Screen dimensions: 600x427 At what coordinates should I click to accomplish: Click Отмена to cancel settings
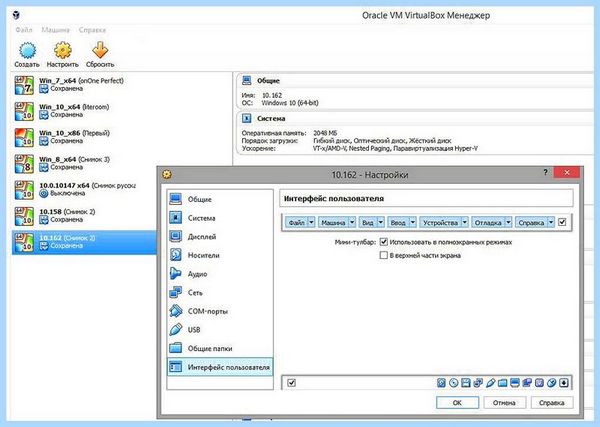(x=504, y=403)
